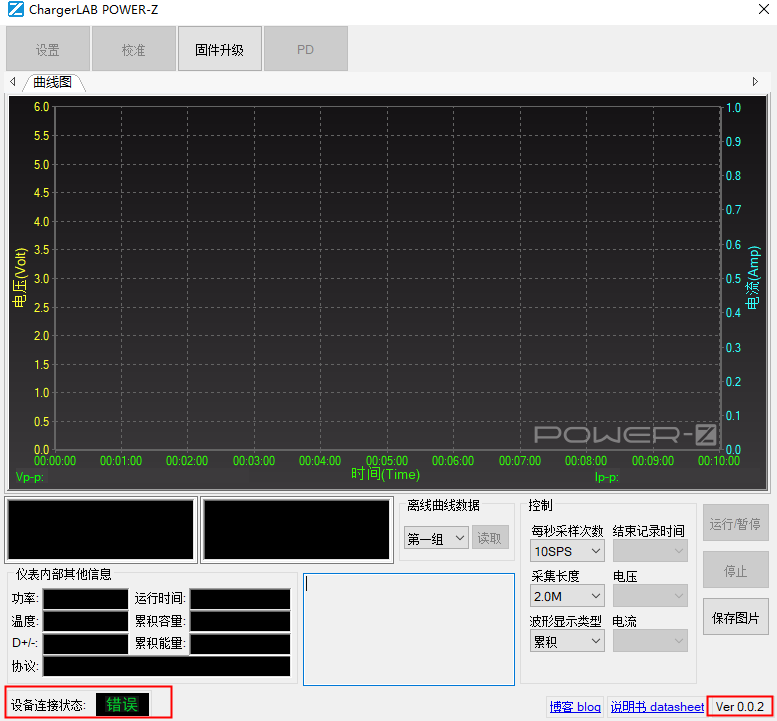Open the 电流 current dropdown
Image resolution: width=777 pixels, height=721 pixels.
click(x=650, y=641)
